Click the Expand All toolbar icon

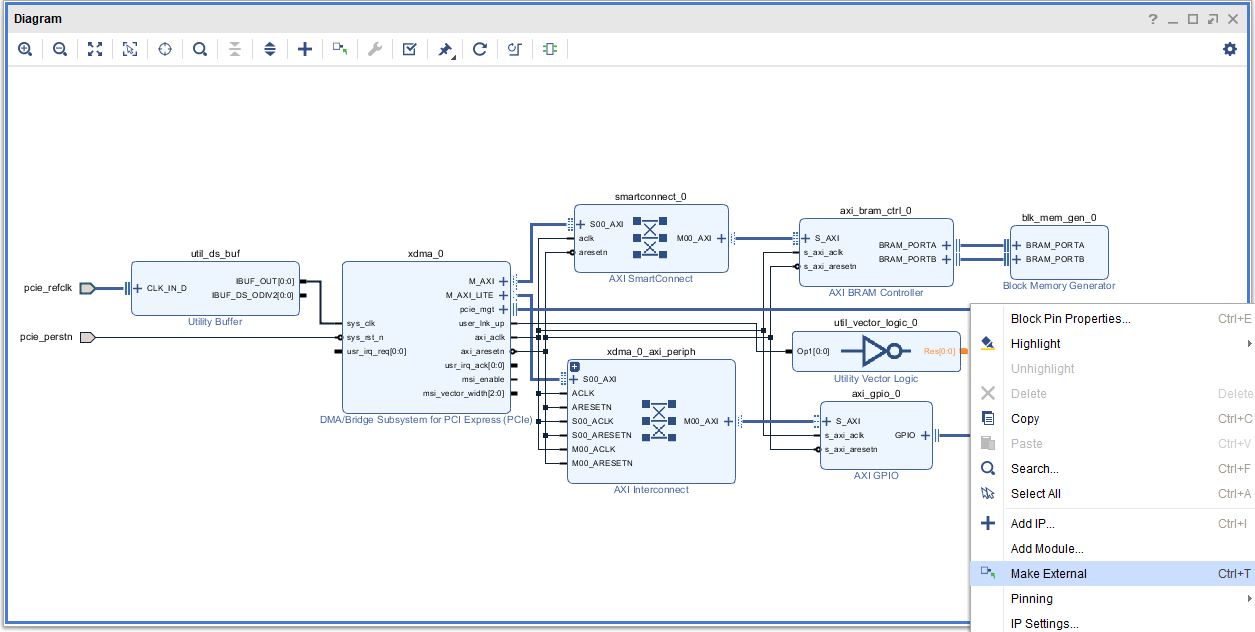(x=270, y=49)
